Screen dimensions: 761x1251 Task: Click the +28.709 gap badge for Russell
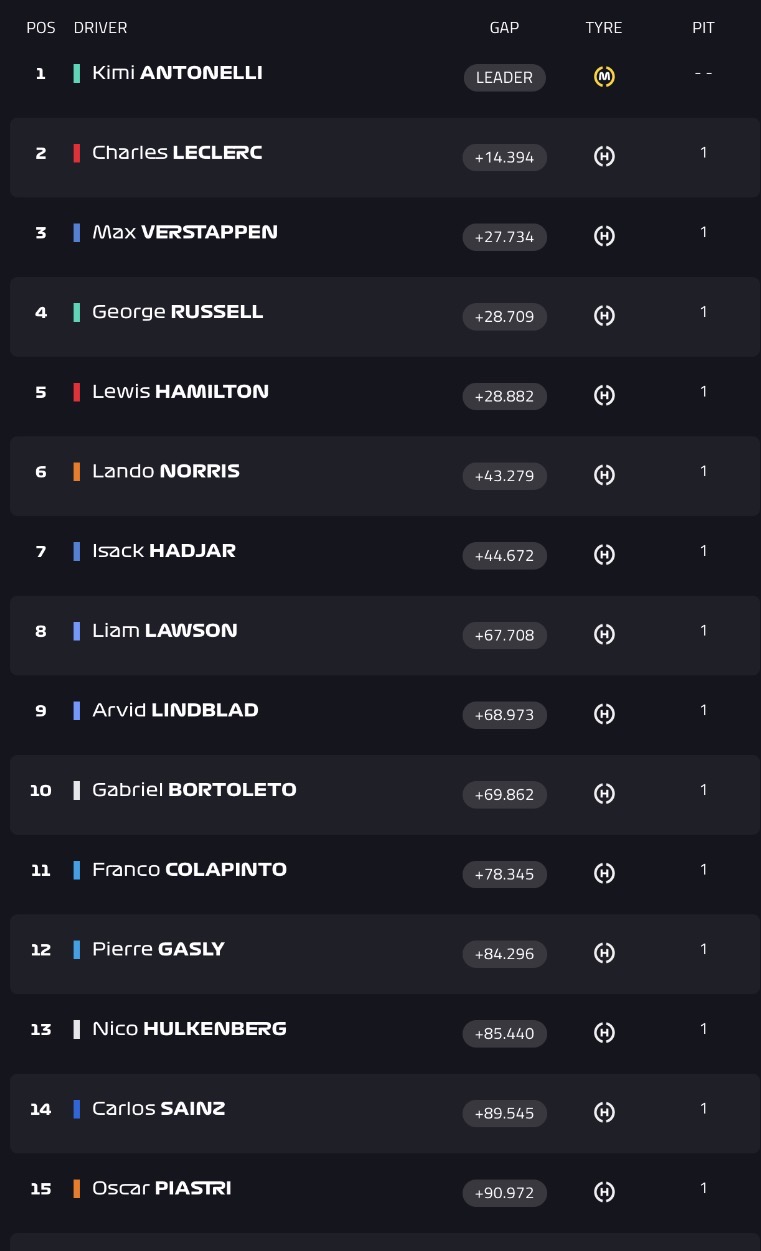504,316
